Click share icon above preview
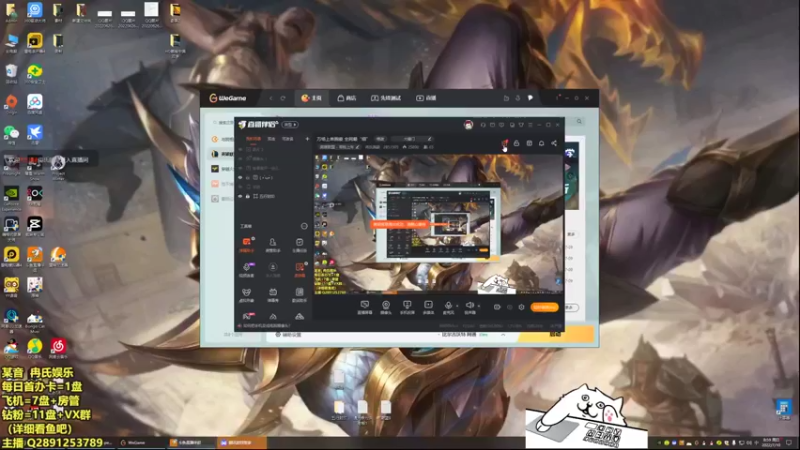The width and height of the screenshot is (800, 450). tap(554, 143)
